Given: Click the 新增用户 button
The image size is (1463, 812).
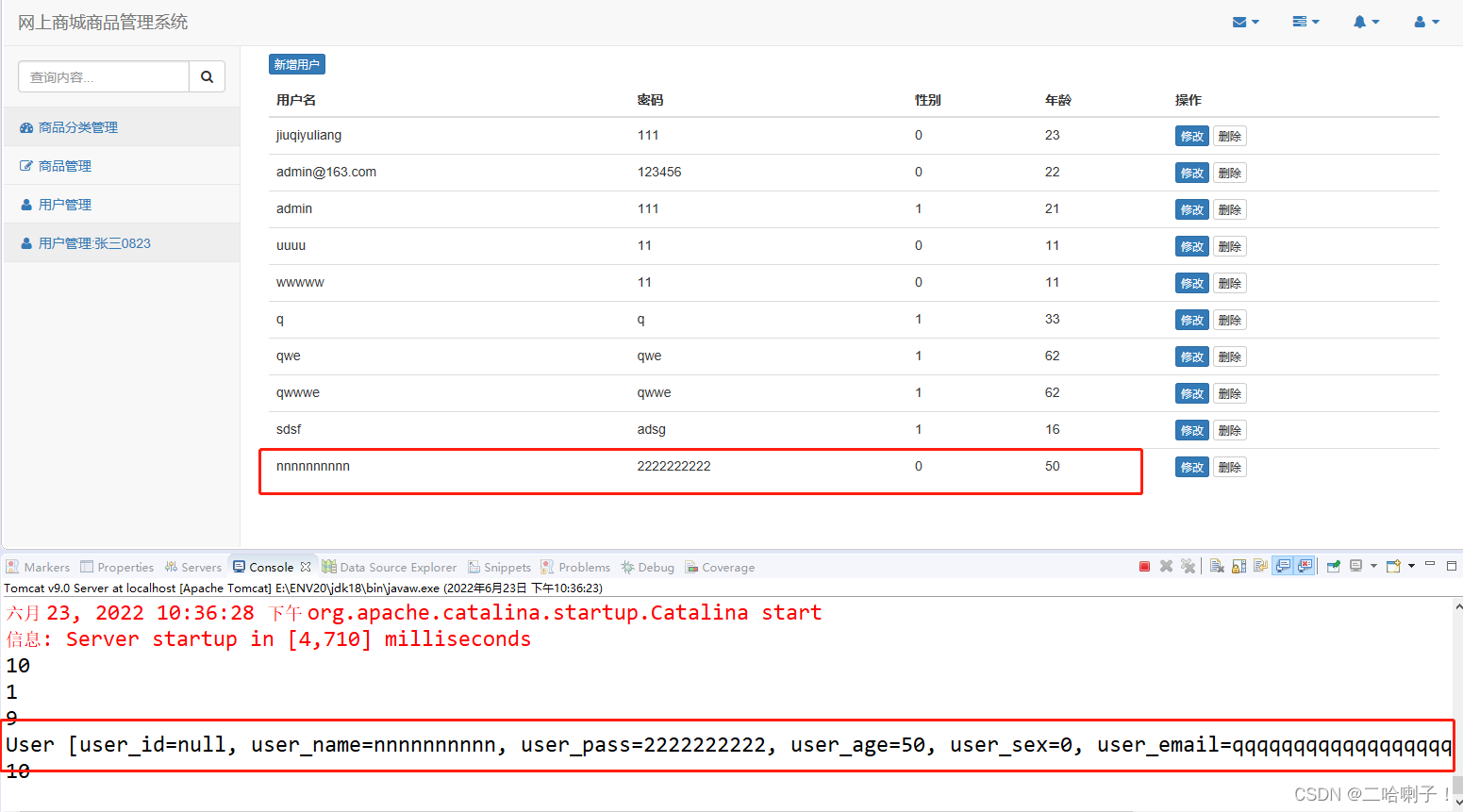Looking at the screenshot, I should coord(297,64).
